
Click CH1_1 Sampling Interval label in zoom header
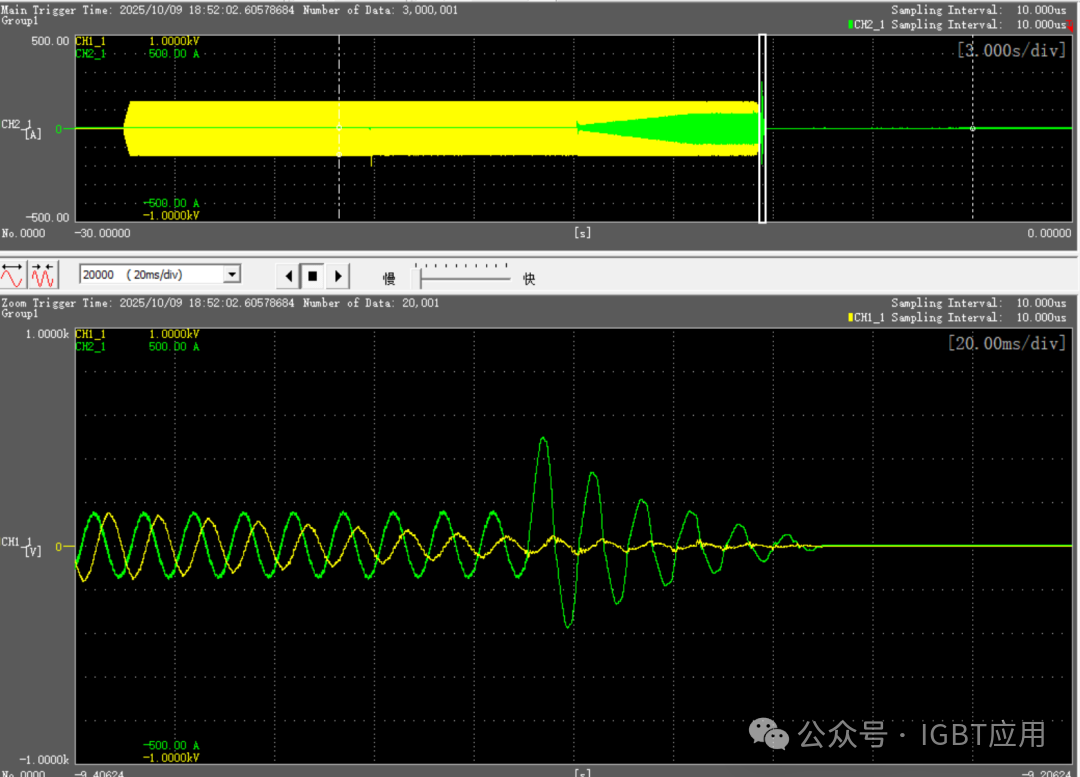click(x=957, y=318)
